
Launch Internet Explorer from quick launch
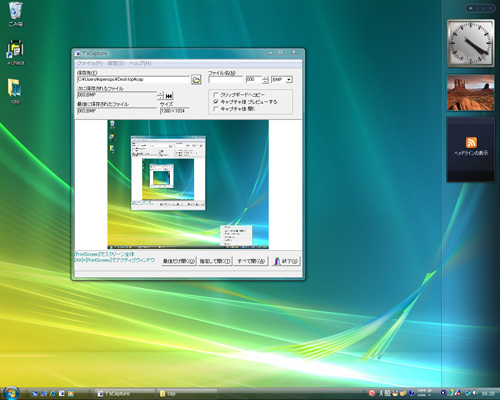coord(52,394)
